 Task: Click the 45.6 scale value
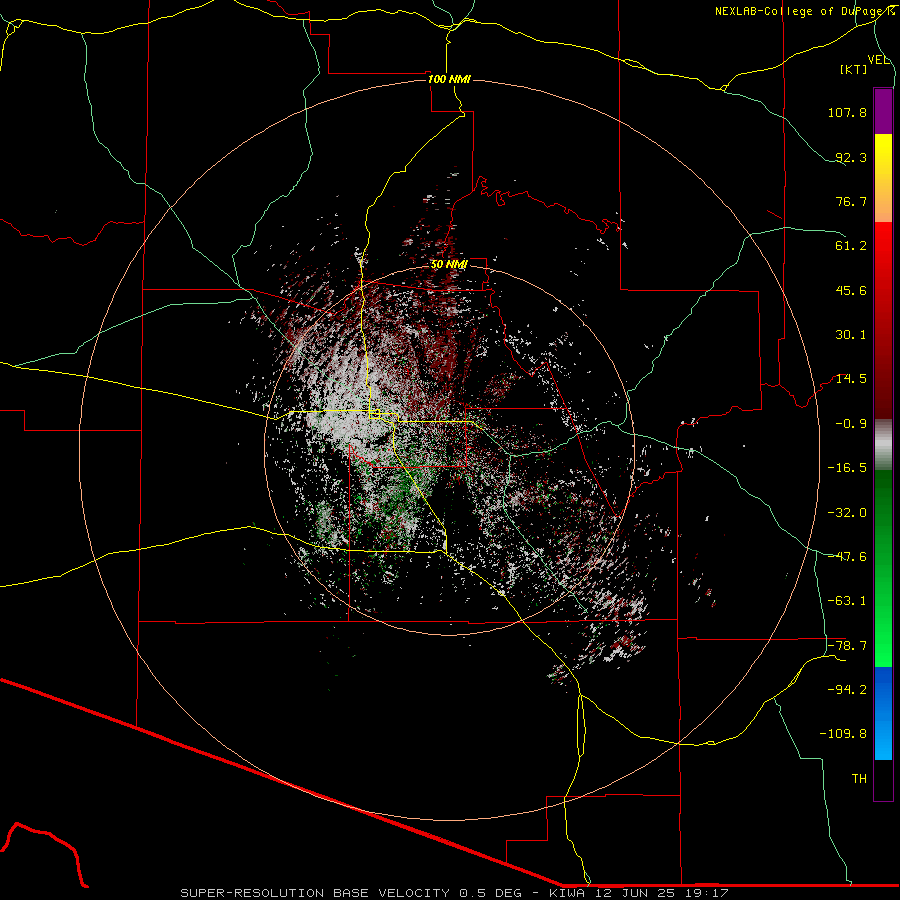pyautogui.click(x=851, y=290)
